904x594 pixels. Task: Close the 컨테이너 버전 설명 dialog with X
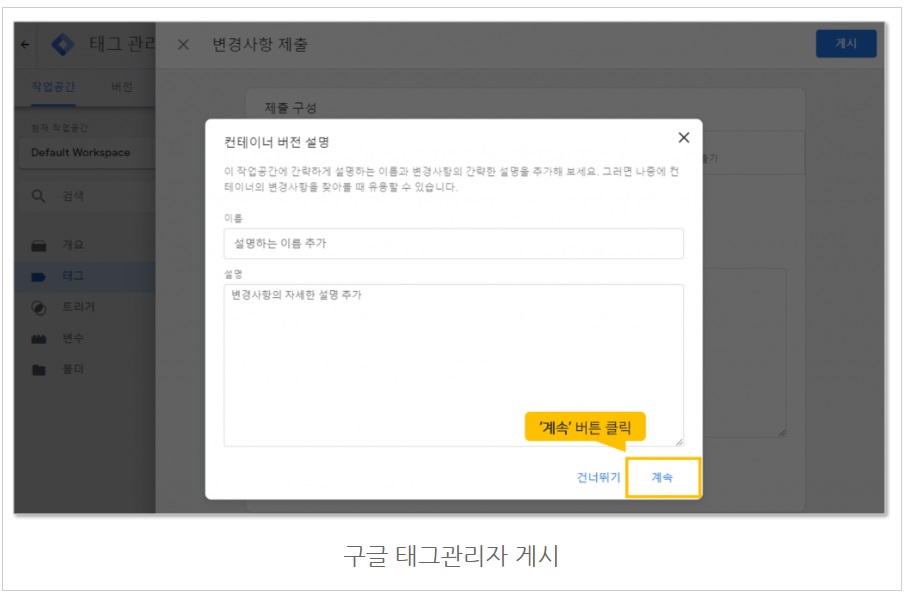click(x=684, y=137)
